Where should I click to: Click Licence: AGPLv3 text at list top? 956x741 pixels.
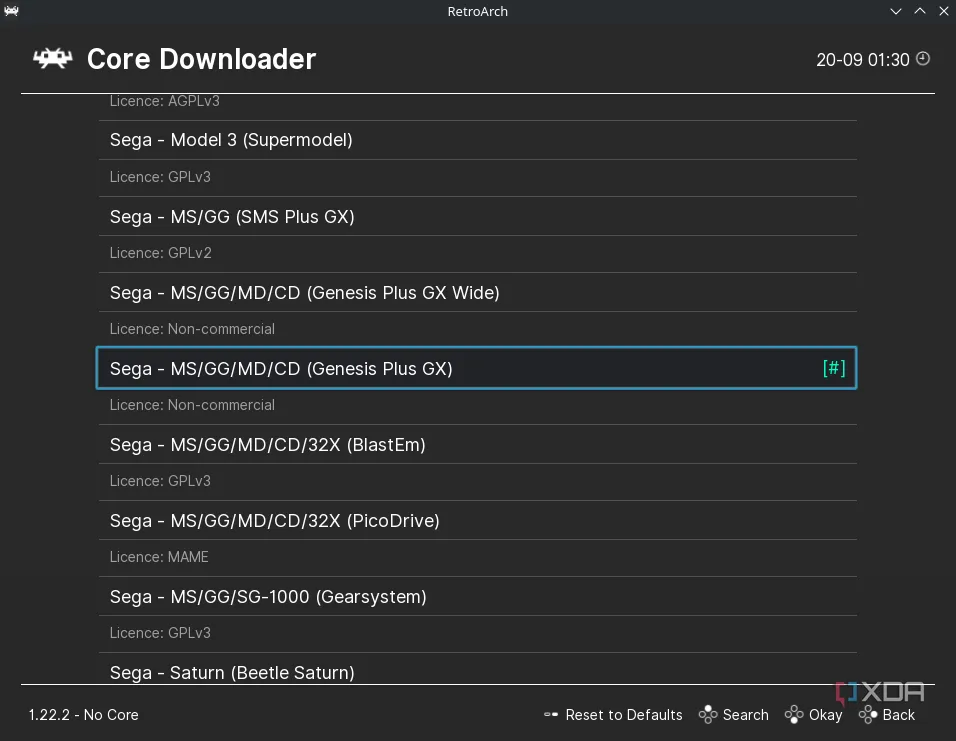tap(165, 101)
